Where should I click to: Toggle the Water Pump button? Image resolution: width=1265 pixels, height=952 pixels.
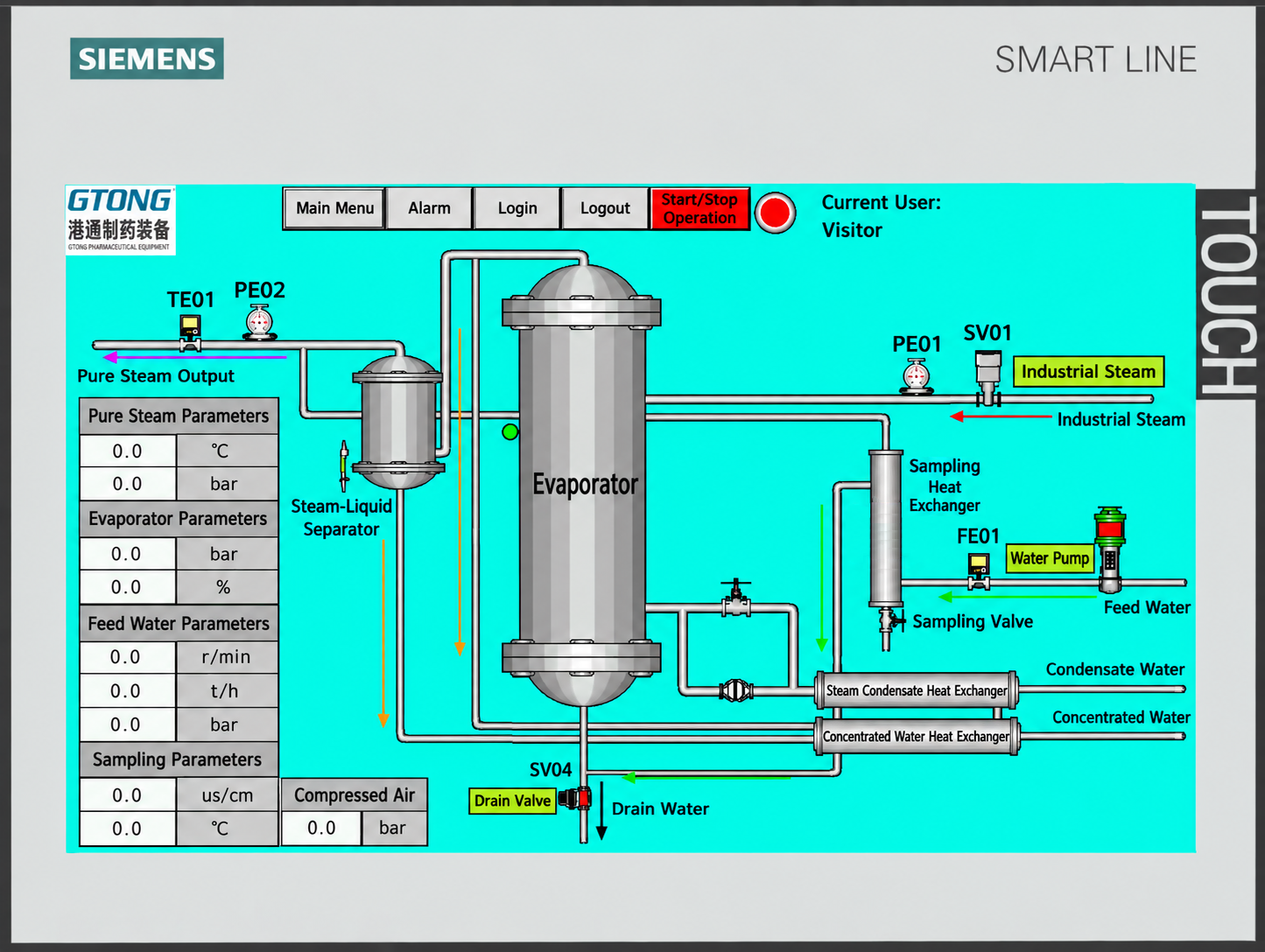[1050, 558]
